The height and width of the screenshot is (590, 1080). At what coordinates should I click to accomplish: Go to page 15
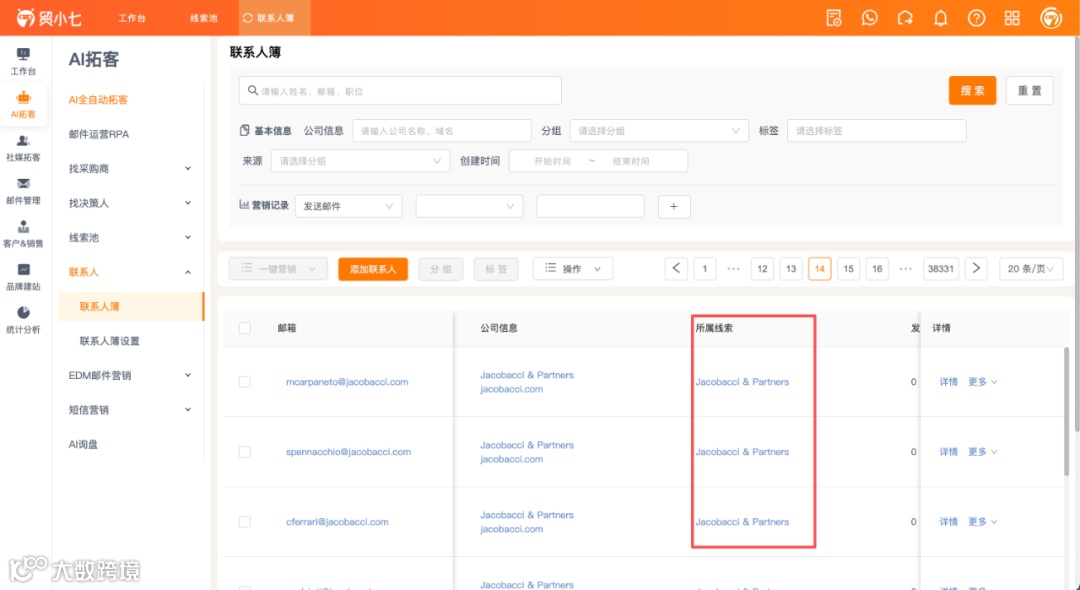(849, 268)
